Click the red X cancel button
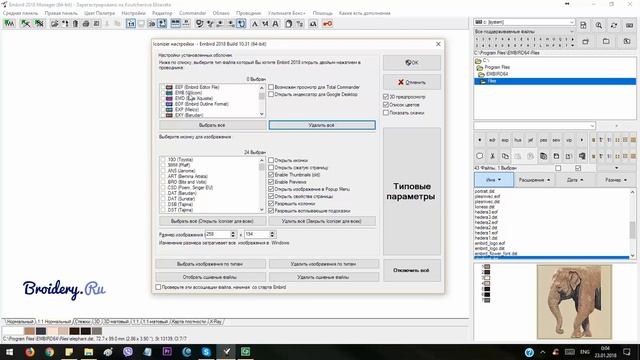This screenshot has height=360, width=640. pyautogui.click(x=412, y=82)
